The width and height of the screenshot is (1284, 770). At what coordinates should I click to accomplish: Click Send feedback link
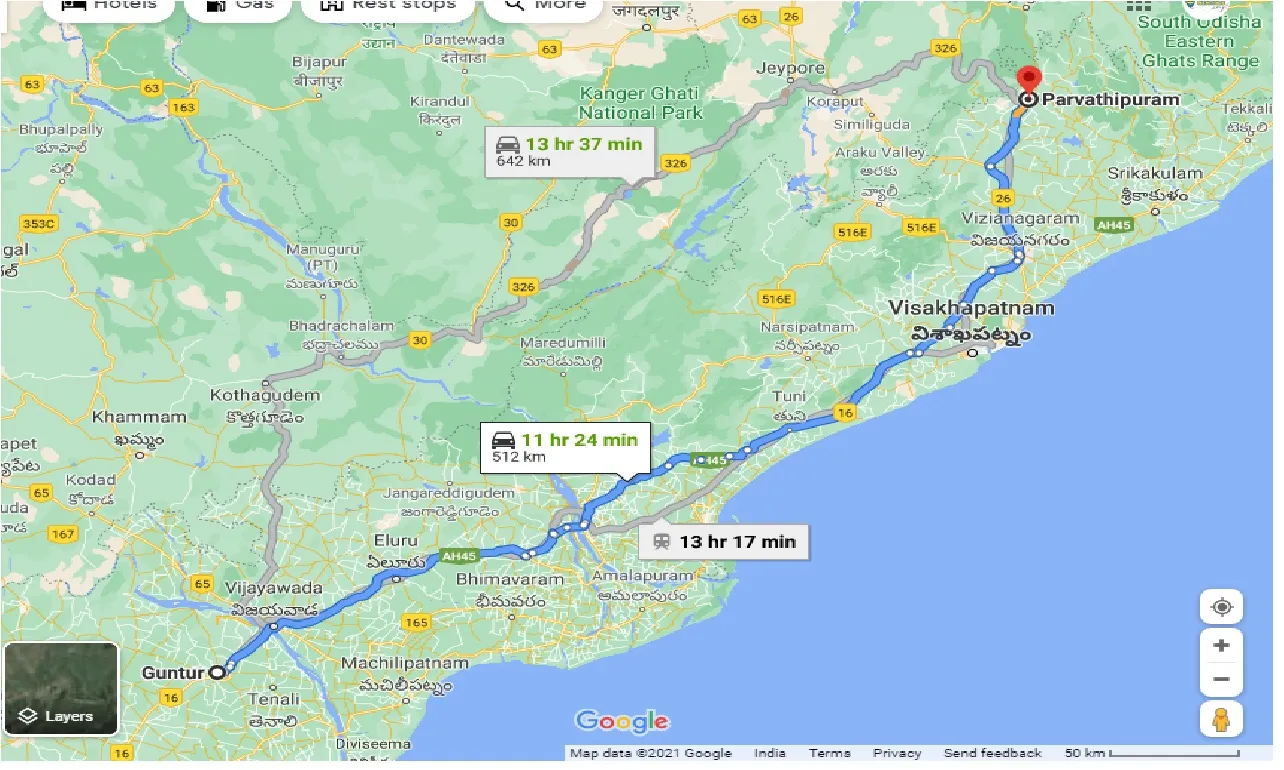[993, 753]
